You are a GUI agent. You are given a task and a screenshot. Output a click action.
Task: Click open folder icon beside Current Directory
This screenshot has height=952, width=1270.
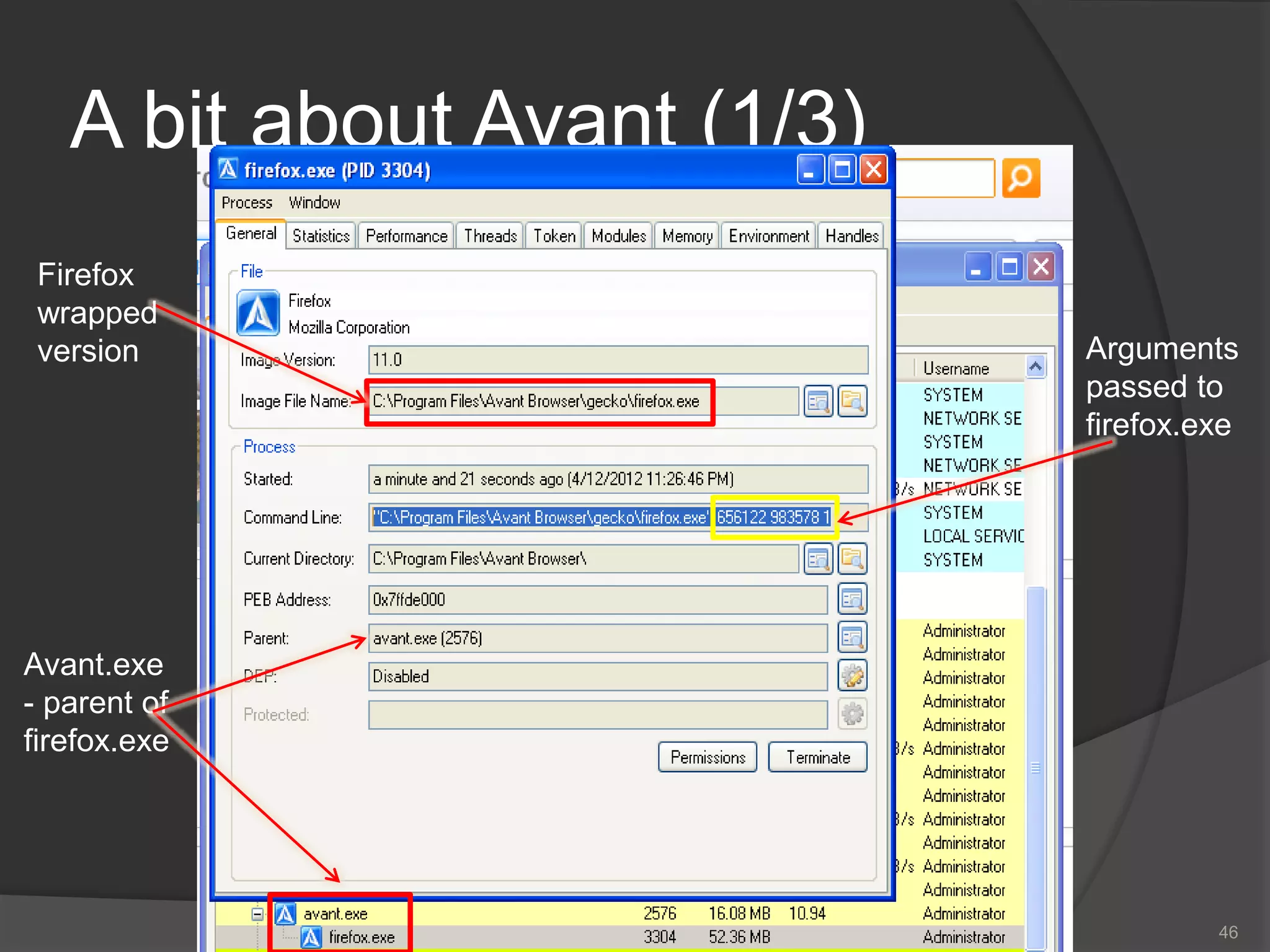[852, 559]
